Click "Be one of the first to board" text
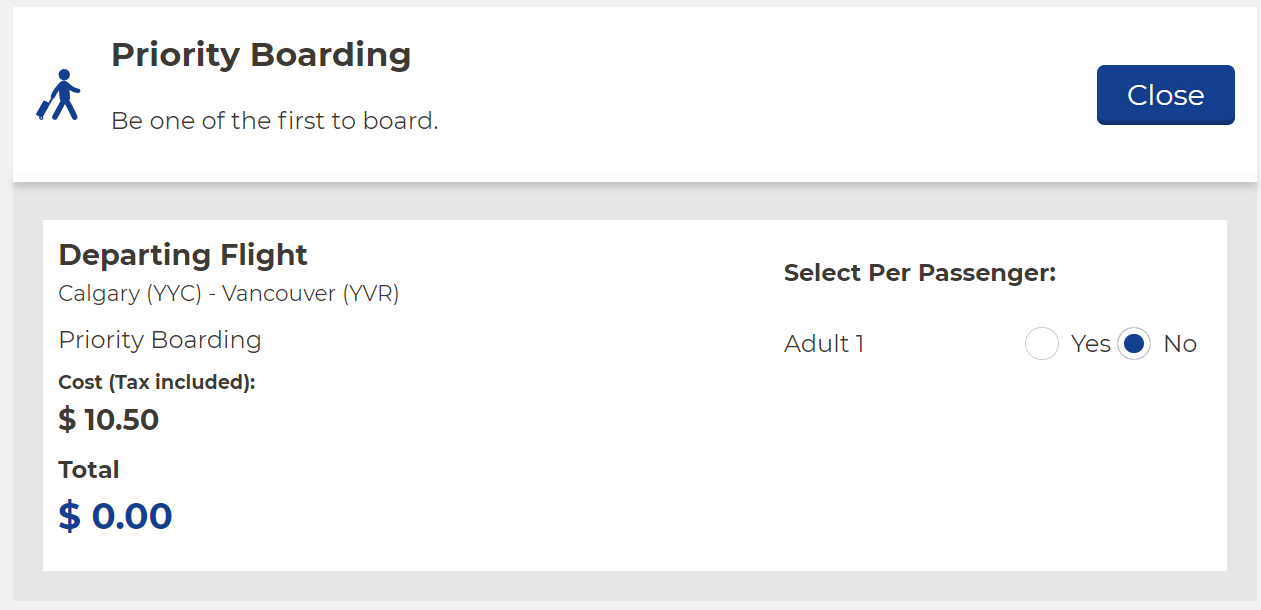1261x610 pixels. point(275,121)
